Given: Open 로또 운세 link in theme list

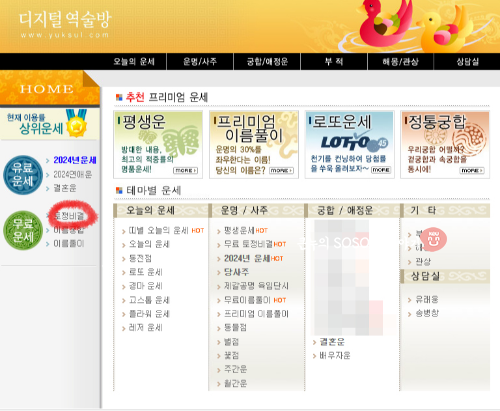Looking at the screenshot, I should [146, 272].
